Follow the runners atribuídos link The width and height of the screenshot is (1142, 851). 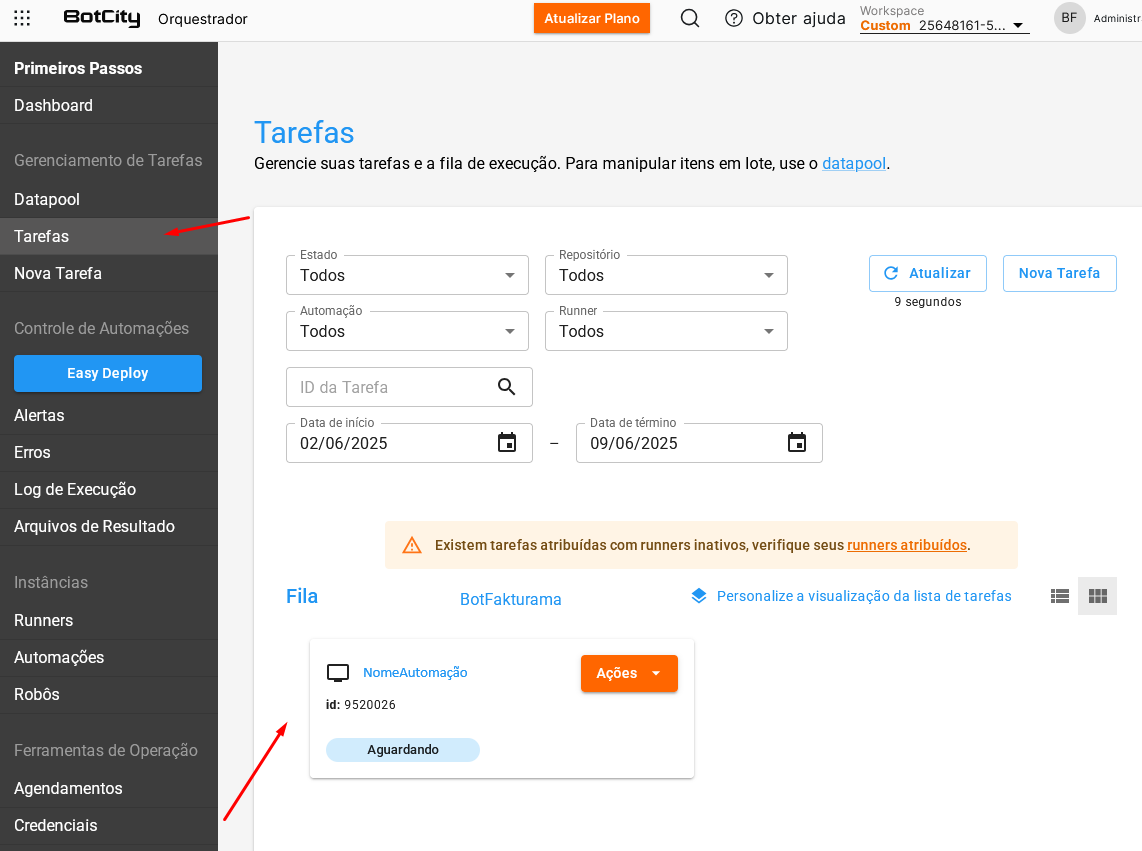click(x=906, y=545)
